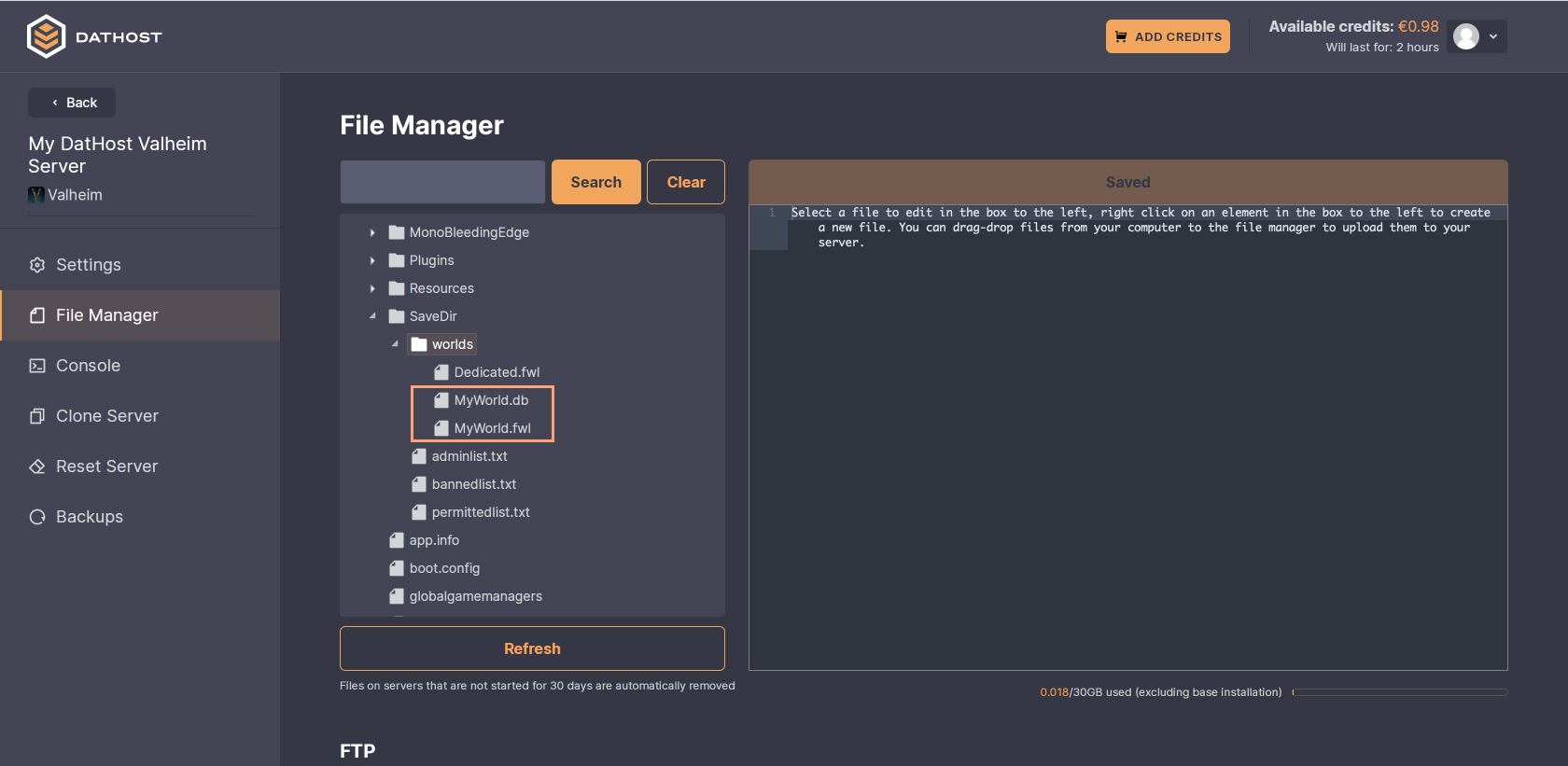
Task: Open the account dropdown chevron
Action: click(1493, 36)
